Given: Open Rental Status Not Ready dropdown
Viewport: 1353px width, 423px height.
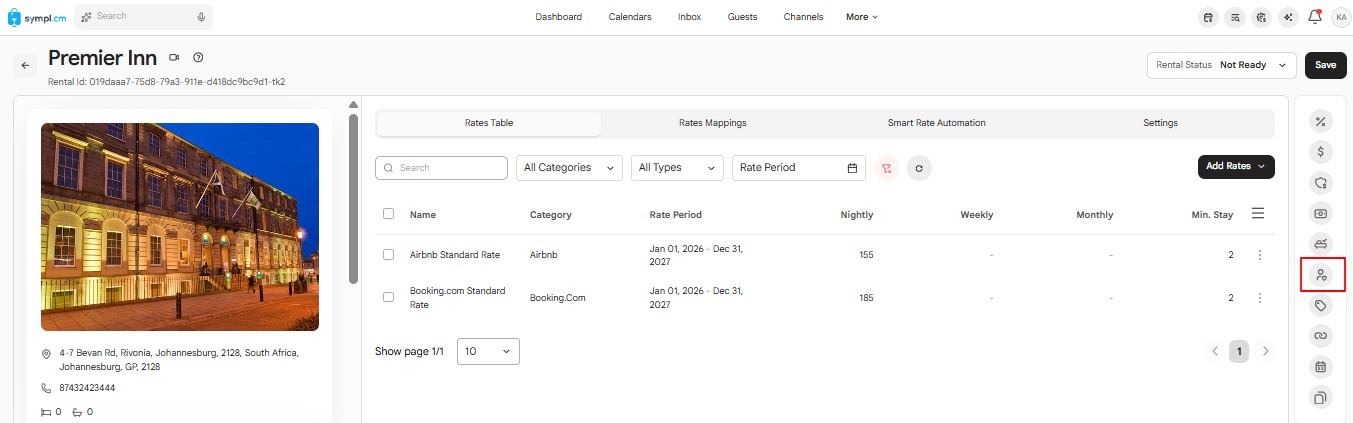Looking at the screenshot, I should (1222, 65).
